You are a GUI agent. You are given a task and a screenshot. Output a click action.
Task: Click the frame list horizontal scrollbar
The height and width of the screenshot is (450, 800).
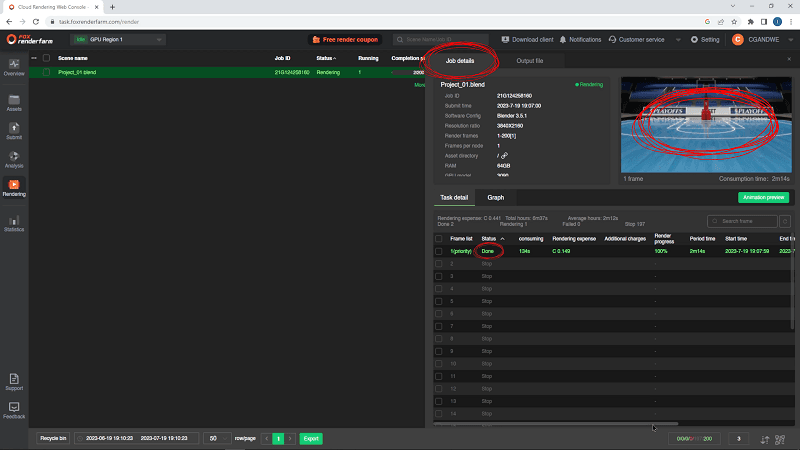tap(556, 423)
